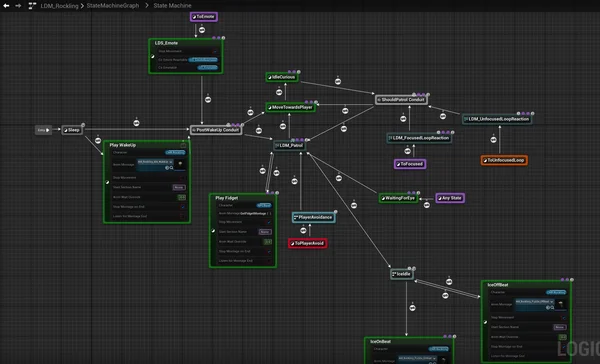
Task: Toggle Stop Movement checkbox in Play Fidget node
Action: pyautogui.click(x=269, y=222)
